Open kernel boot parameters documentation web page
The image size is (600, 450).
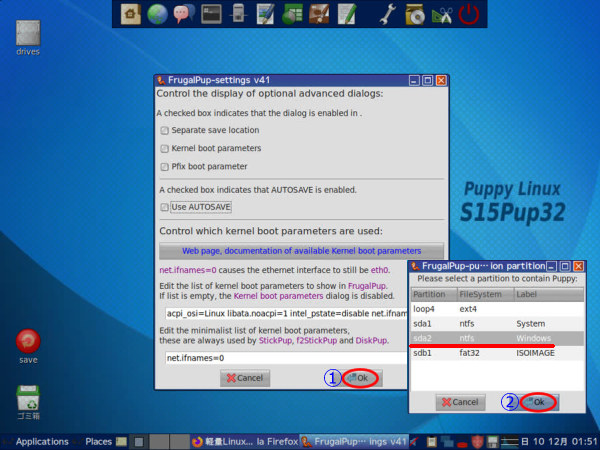(302, 251)
